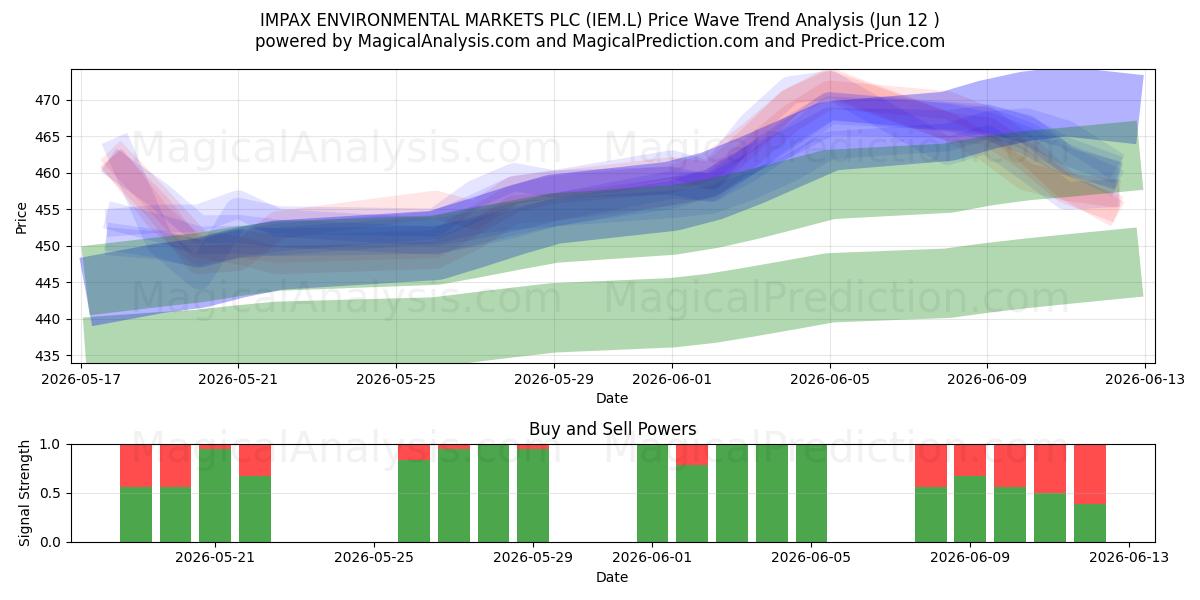Click the green bar above the 2026-05-29 tick in Powers chart
Viewport: 1200px width, 600px height.
pyautogui.click(x=533, y=496)
